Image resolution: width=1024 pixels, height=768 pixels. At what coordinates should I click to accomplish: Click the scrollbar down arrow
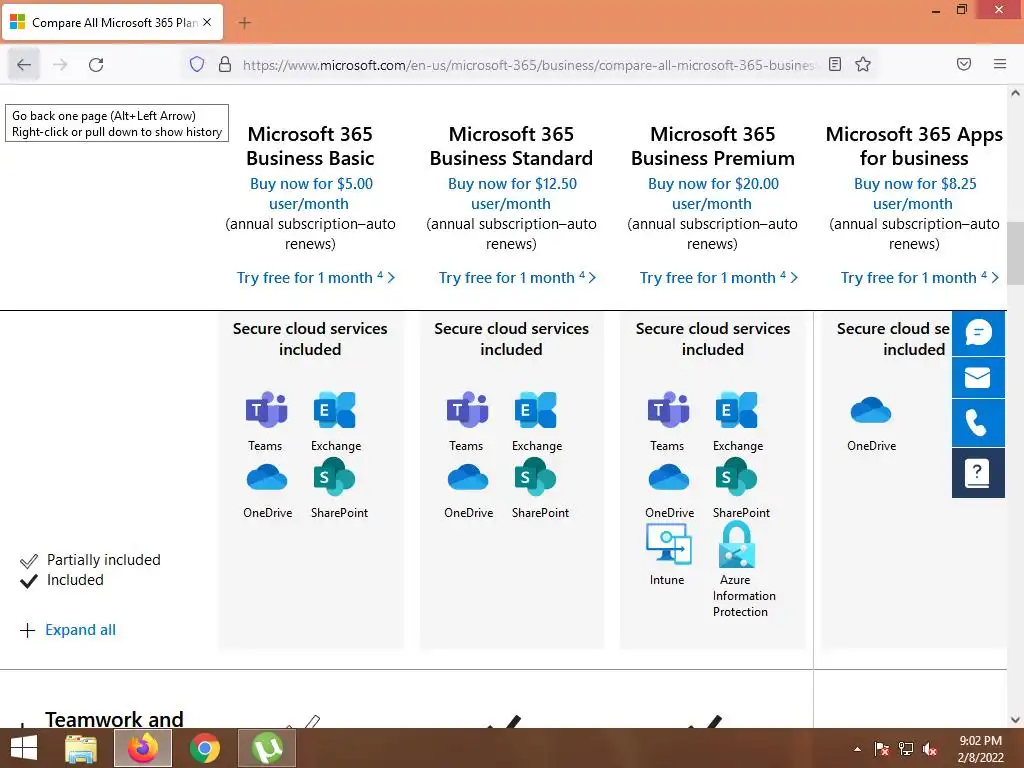1015,720
